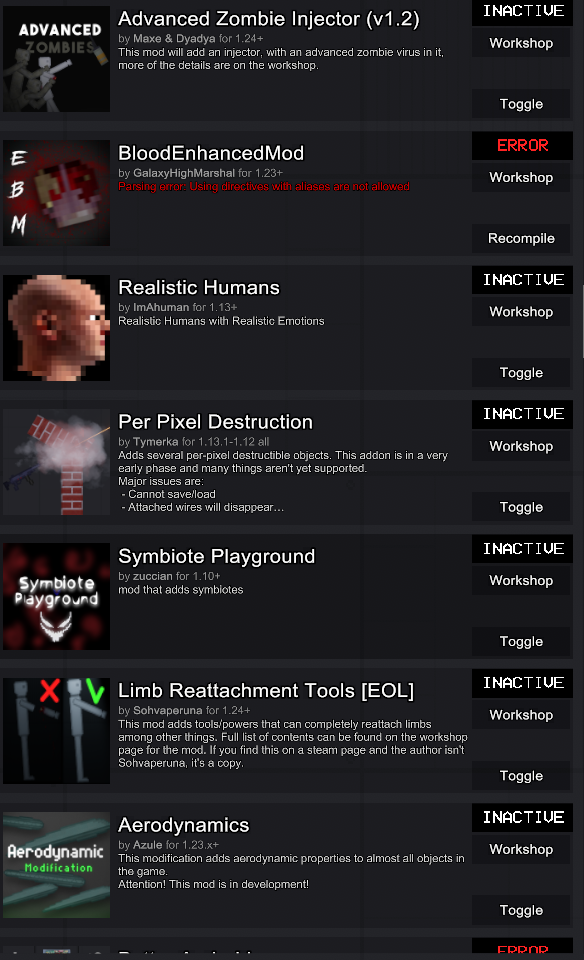
Task: Open Workshop page for Realistic Humans
Action: pos(521,312)
